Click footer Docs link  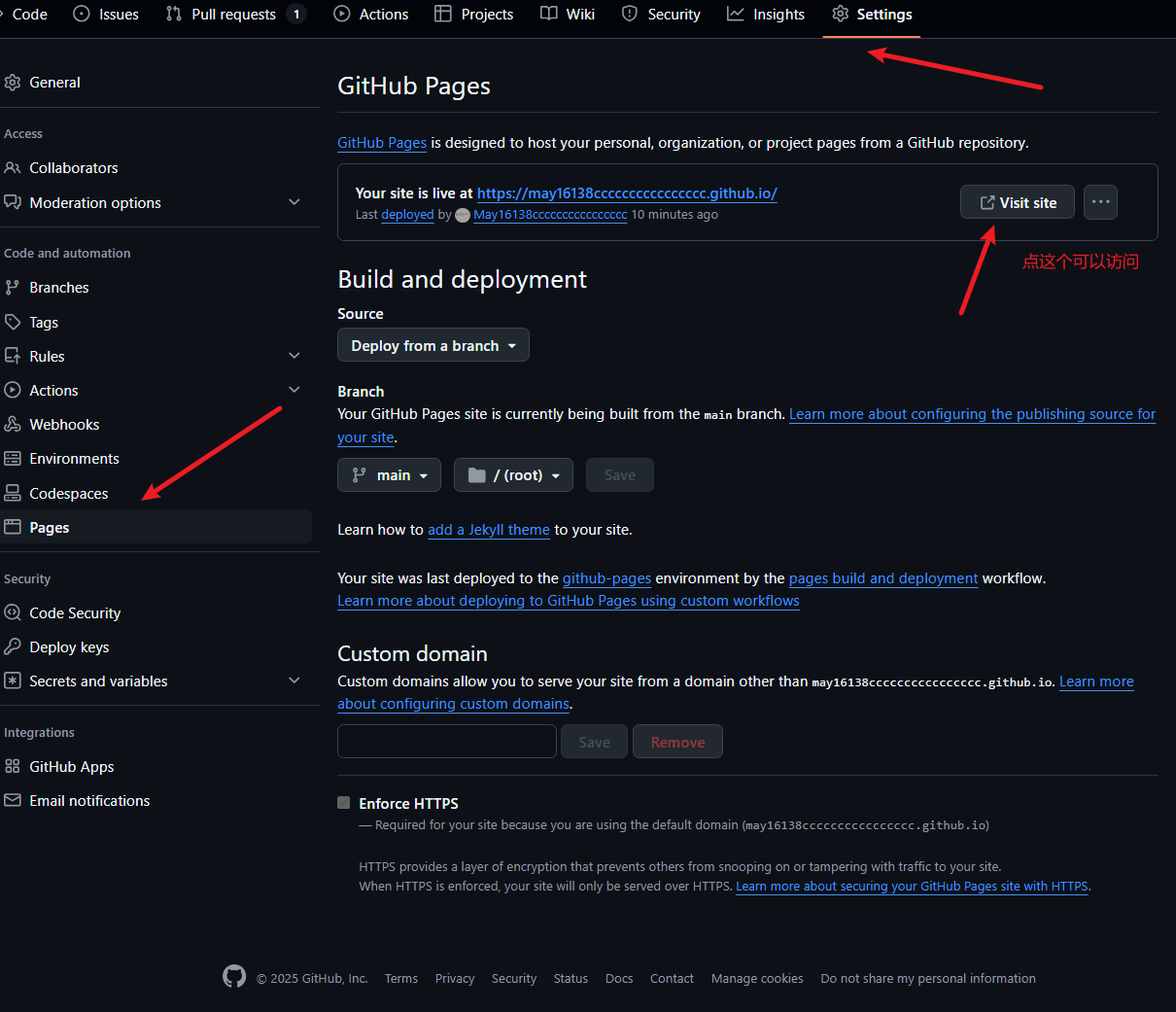point(619,979)
